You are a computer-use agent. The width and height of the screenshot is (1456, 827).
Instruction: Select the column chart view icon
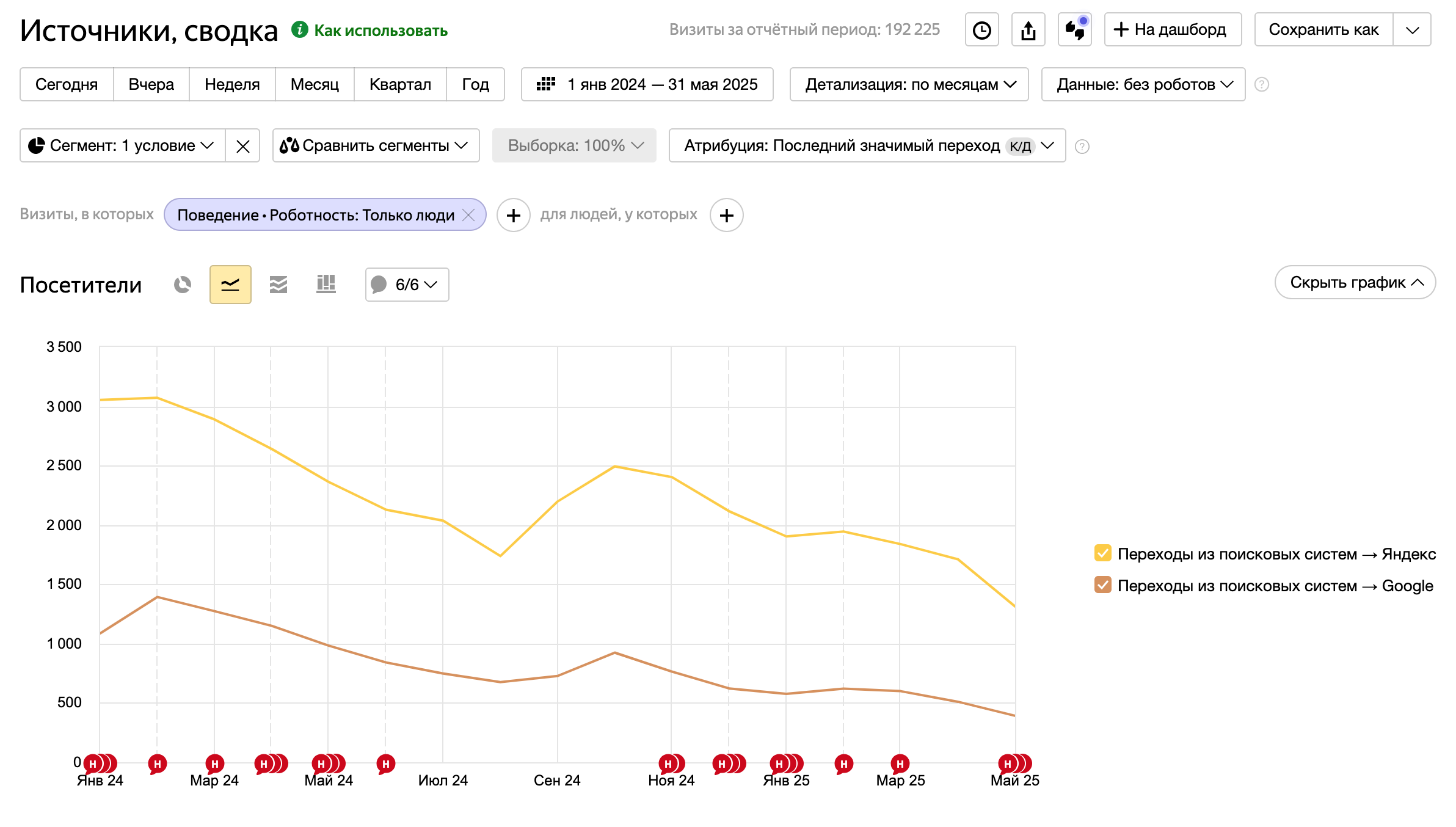pos(326,285)
